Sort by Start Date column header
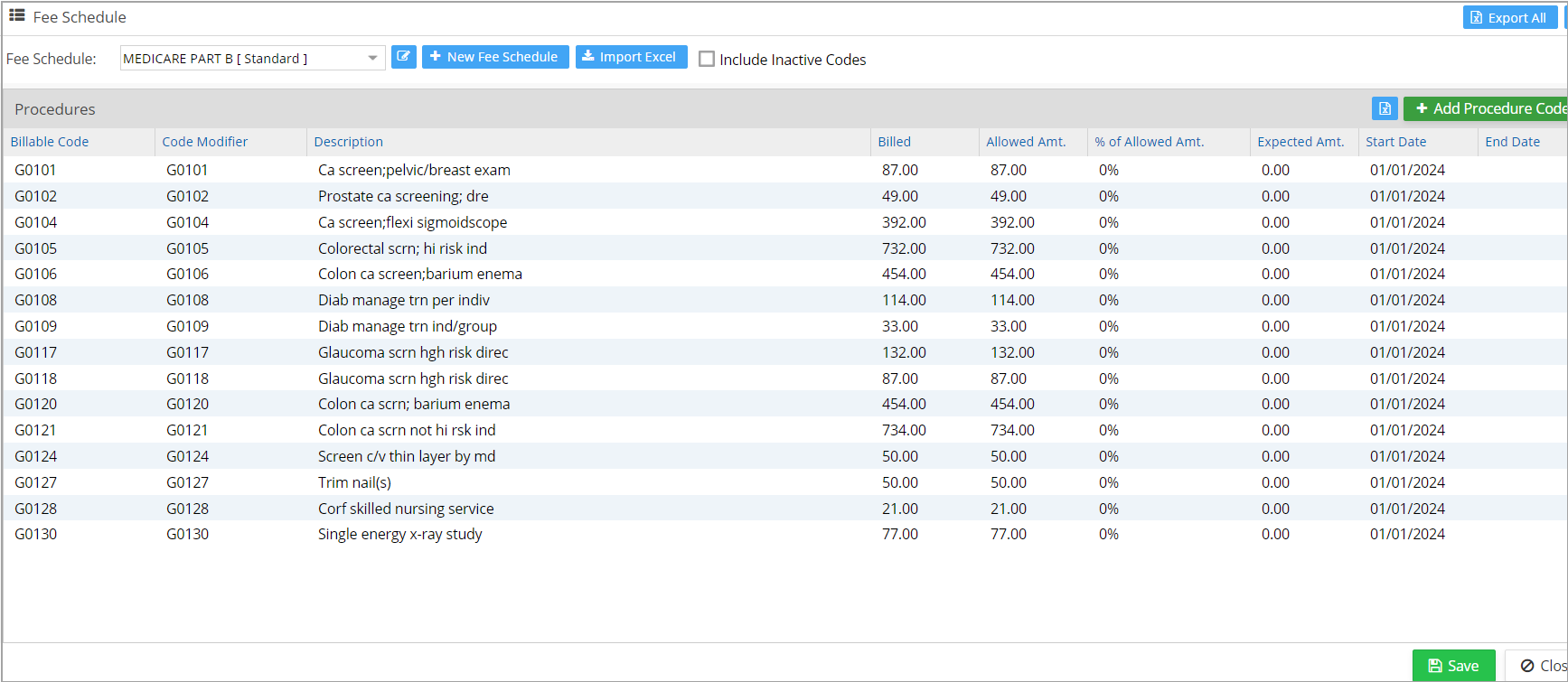Image resolution: width=1568 pixels, height=682 pixels. pos(1395,142)
